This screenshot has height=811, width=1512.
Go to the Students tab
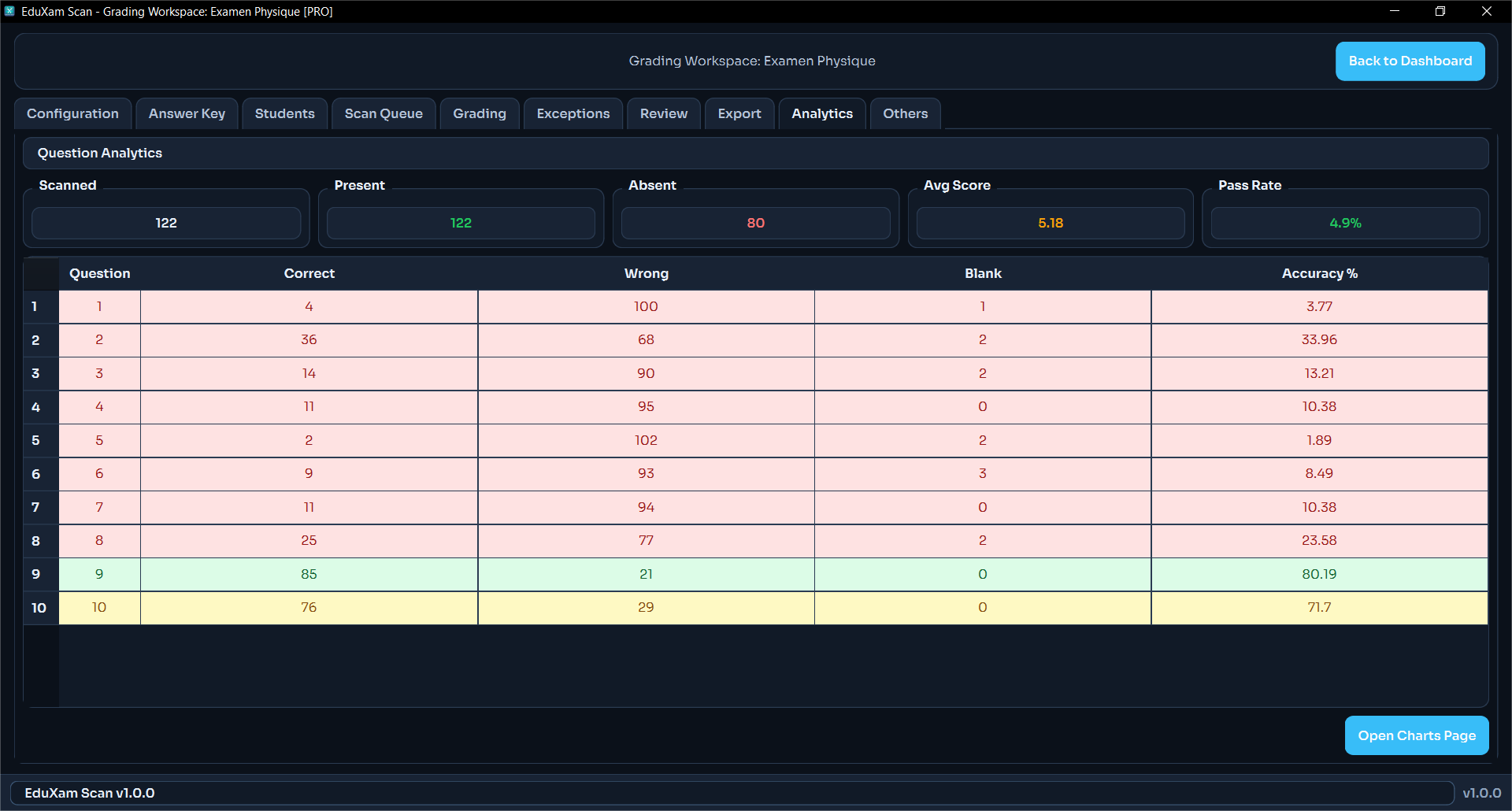point(284,113)
